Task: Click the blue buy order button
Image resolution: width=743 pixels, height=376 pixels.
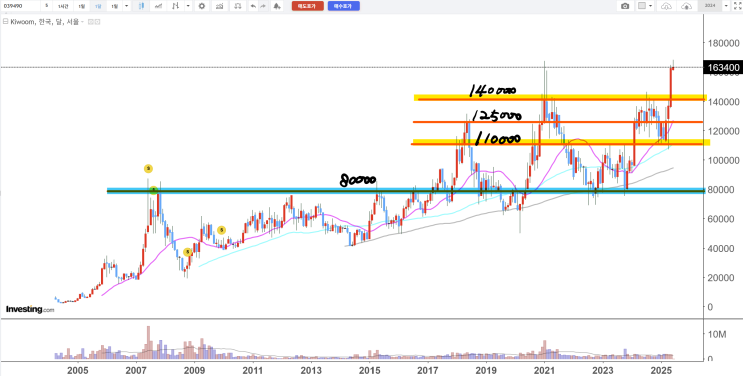Action: pos(344,6)
